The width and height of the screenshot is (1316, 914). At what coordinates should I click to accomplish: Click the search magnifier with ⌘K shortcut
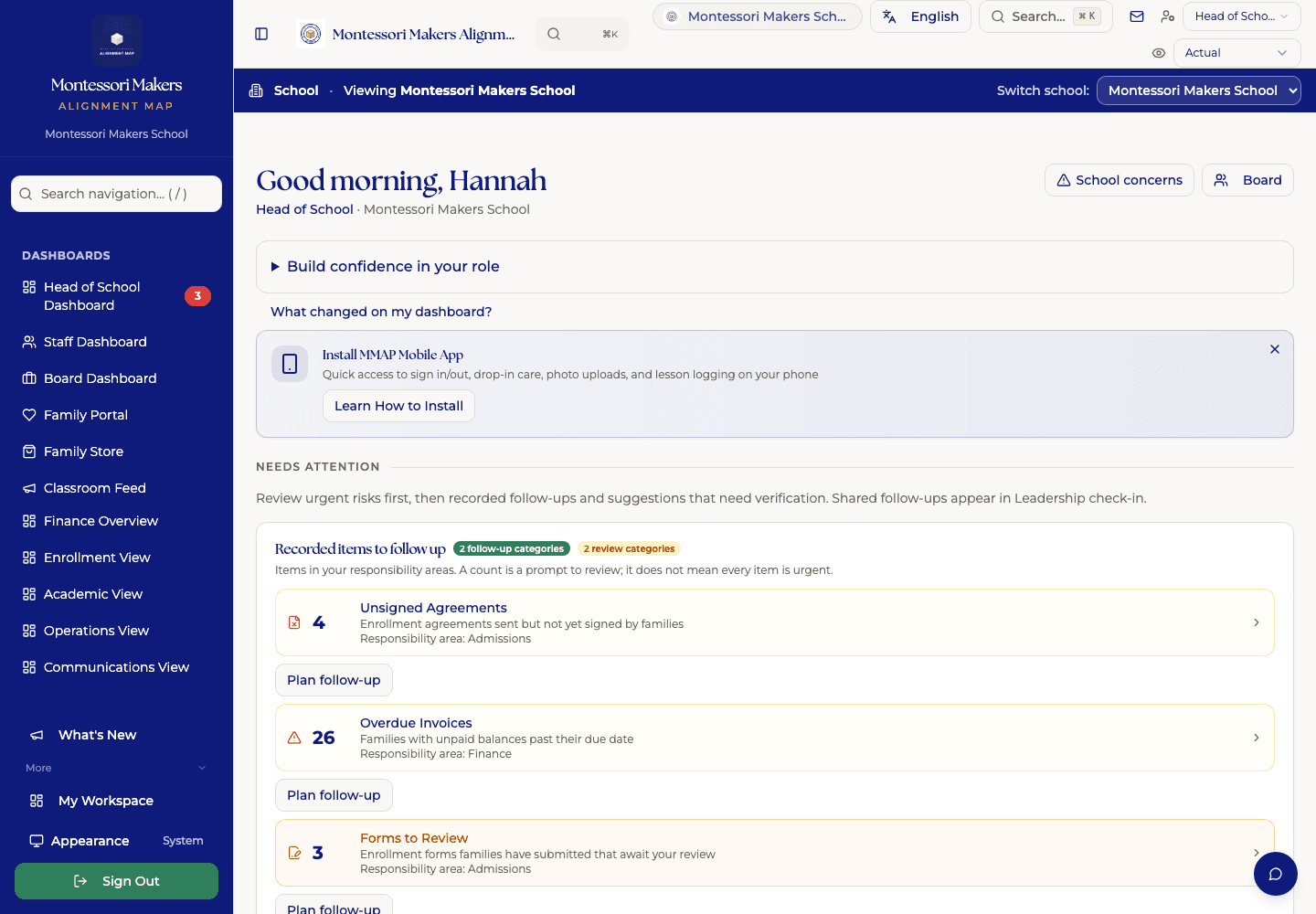pos(582,34)
